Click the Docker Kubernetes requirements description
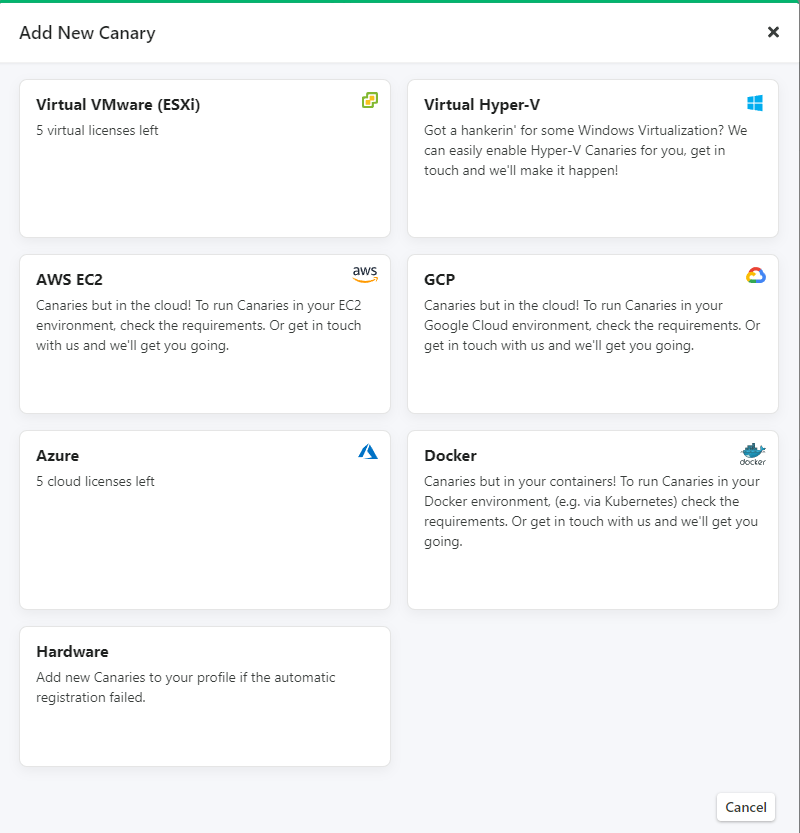This screenshot has width=800, height=833. (x=591, y=511)
